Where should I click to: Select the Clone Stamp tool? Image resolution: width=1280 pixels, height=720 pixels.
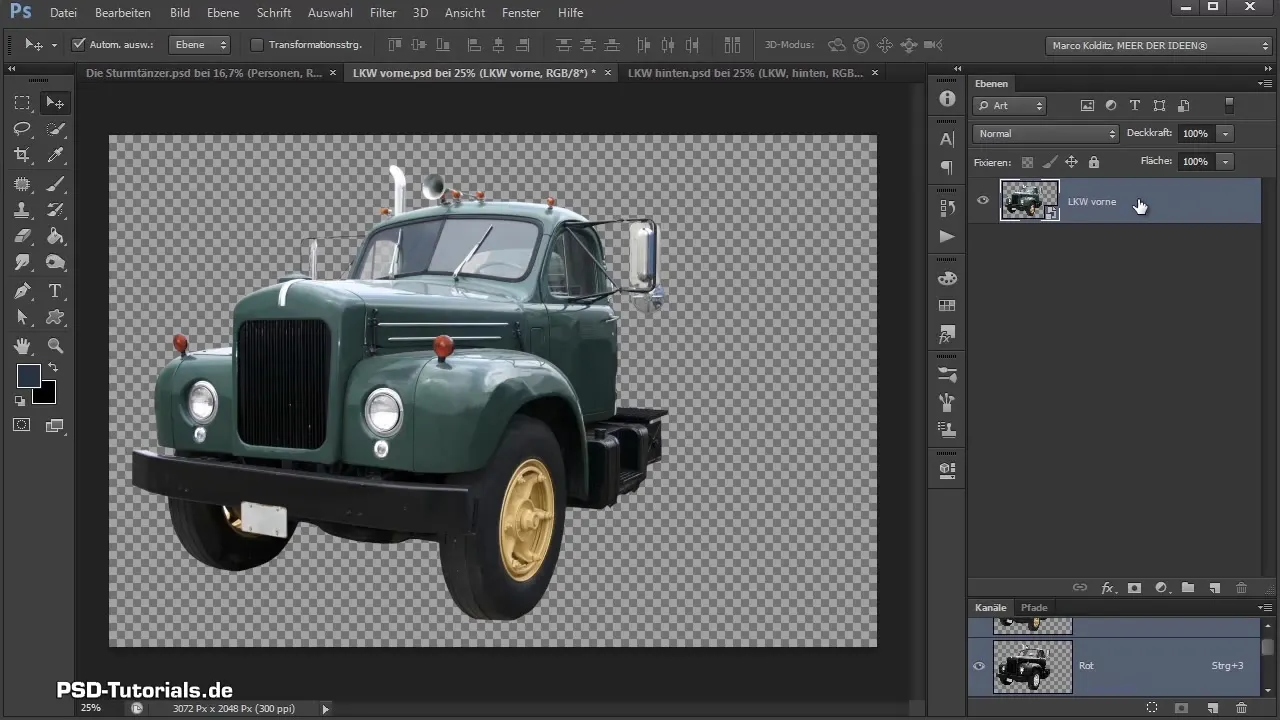[x=22, y=210]
